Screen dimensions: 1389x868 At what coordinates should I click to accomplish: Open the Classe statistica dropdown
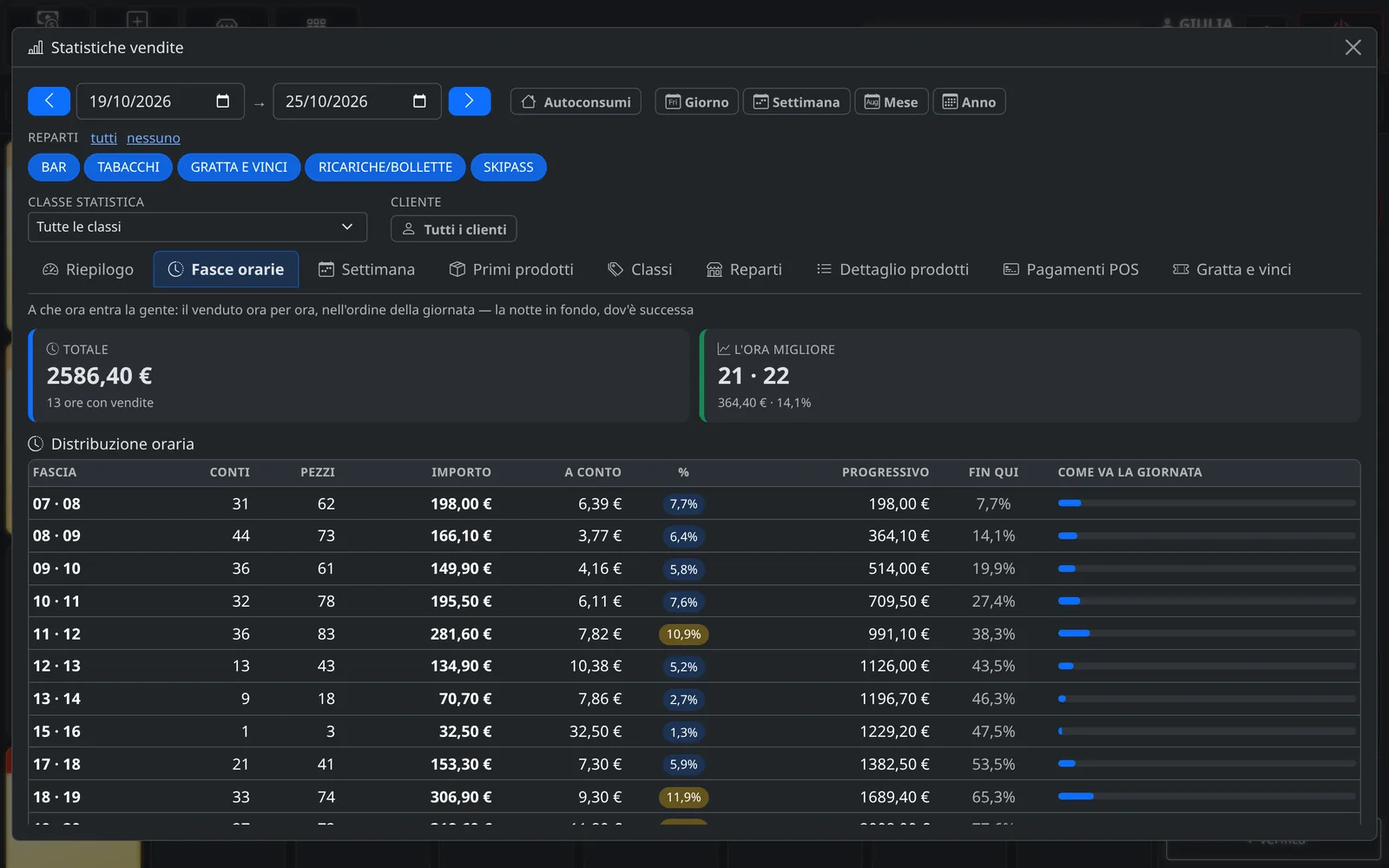[x=197, y=227]
